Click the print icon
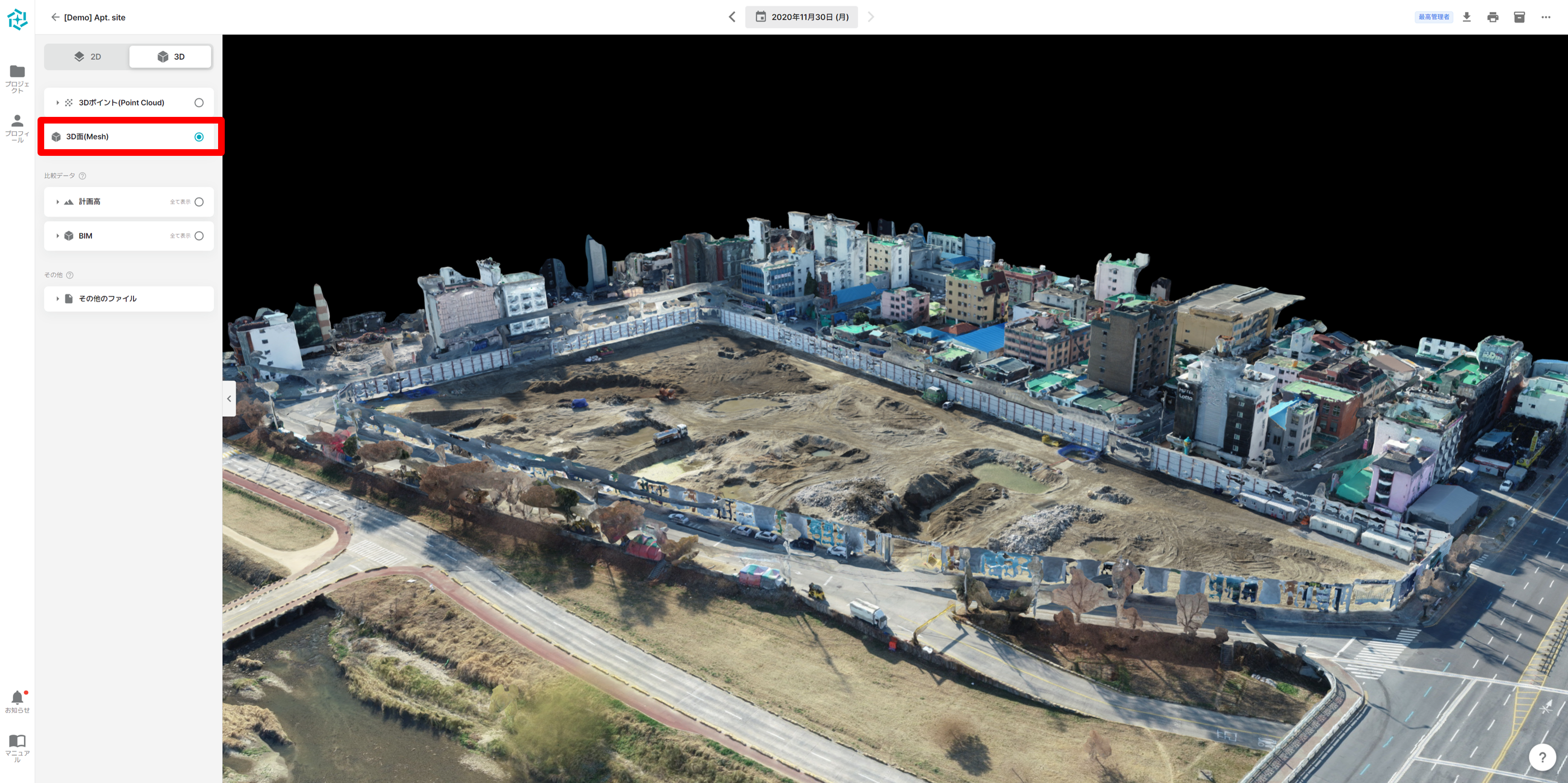Viewport: 1568px width, 783px height. pos(1492,17)
